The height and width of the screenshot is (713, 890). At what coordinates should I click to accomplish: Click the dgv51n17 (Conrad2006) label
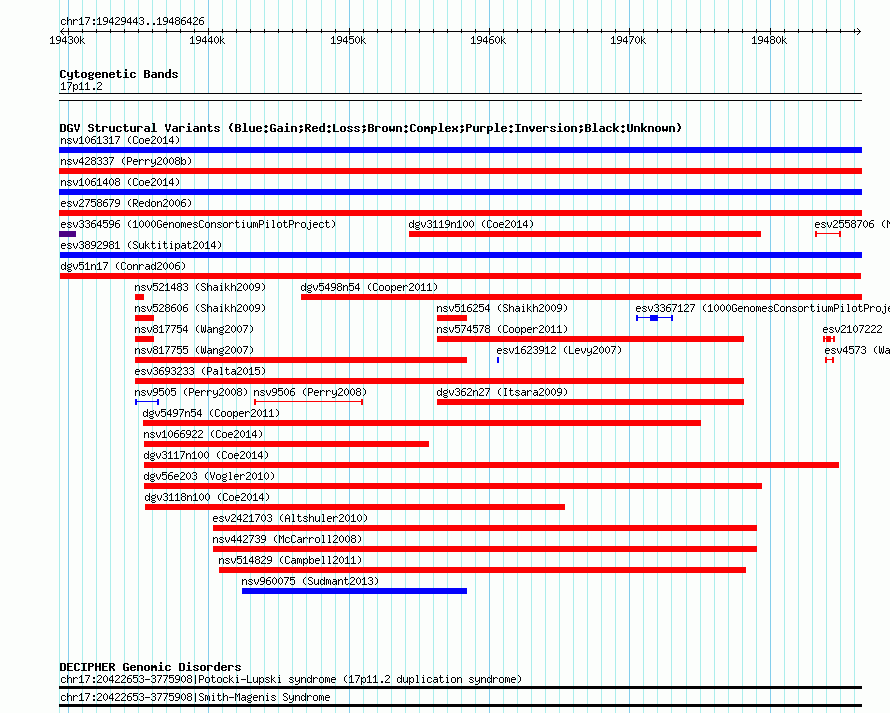click(123, 266)
